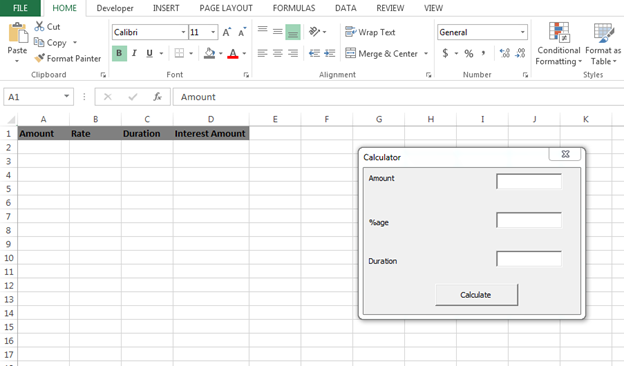Activate the Format Painter
Viewport: 624px width, 366px height.
(x=68, y=58)
